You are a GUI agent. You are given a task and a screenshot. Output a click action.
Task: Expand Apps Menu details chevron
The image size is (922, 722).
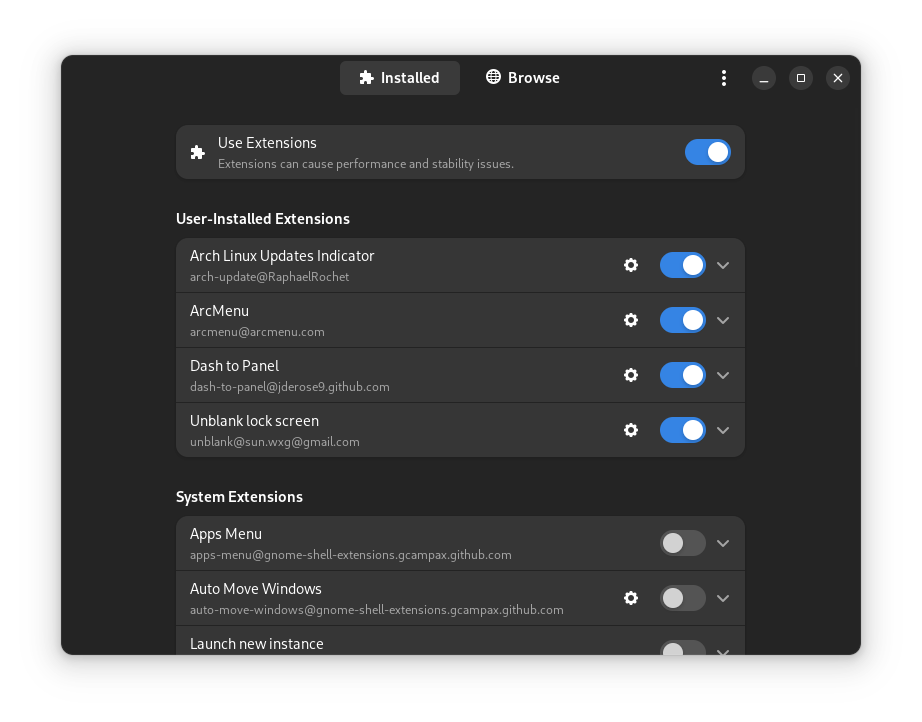tap(724, 543)
